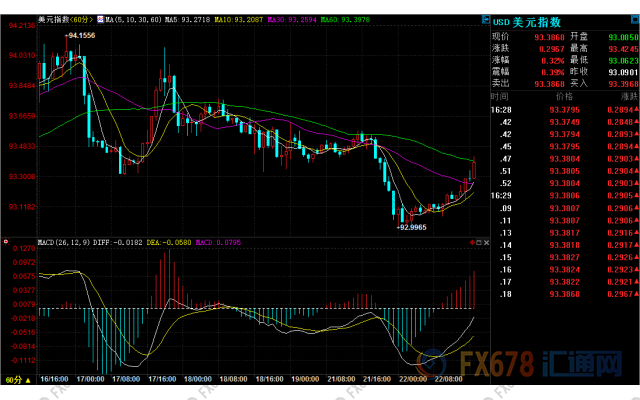Select tick row with price 93.3824
Screen dimensions: 640x400
click(565, 269)
